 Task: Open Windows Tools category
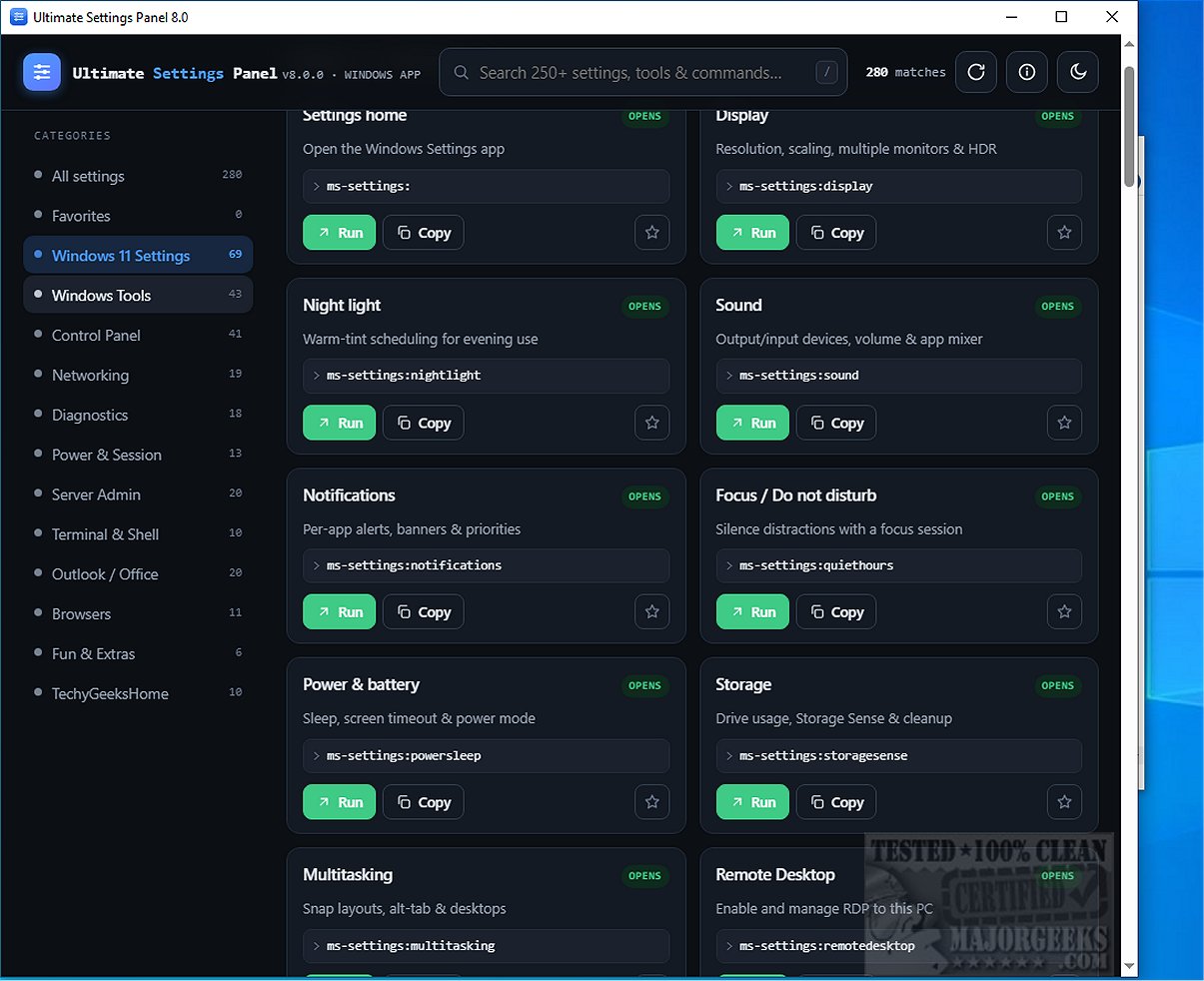click(138, 295)
